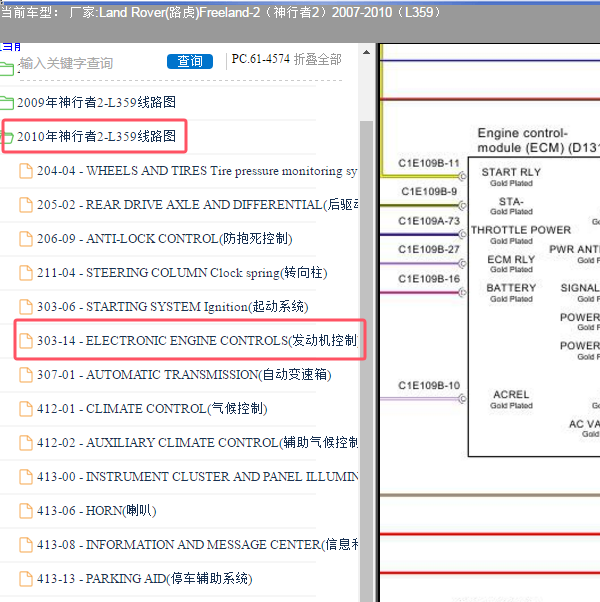
Task: Click document icon beside 204-04 WHEELS AND TIRES
Action: (x=26, y=171)
